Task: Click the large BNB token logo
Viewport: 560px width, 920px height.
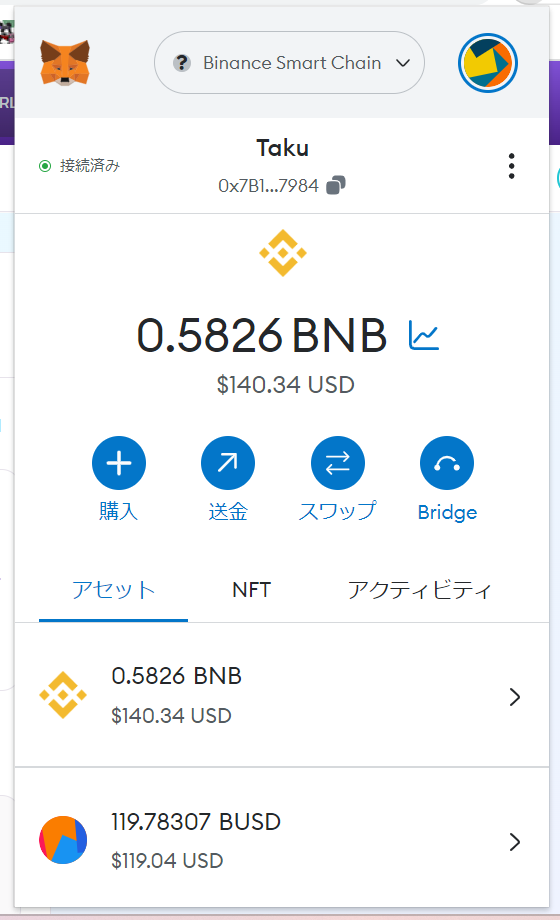Action: pos(283,253)
